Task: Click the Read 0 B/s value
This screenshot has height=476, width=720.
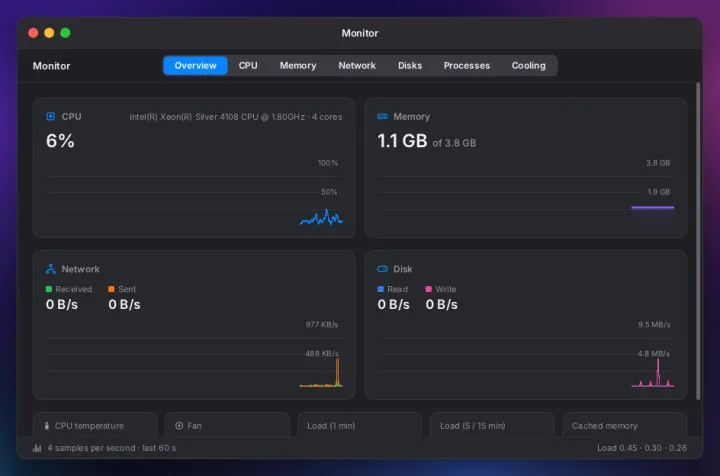Action: (x=394, y=304)
